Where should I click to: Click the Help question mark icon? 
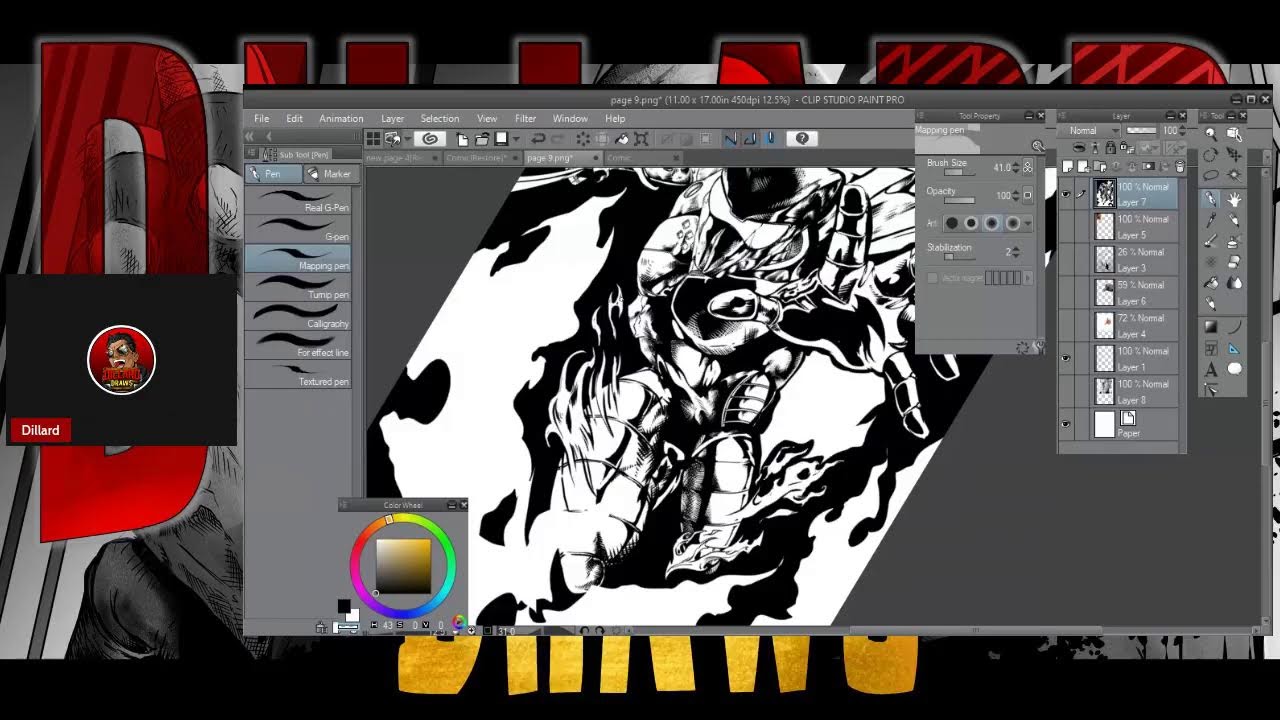(802, 139)
